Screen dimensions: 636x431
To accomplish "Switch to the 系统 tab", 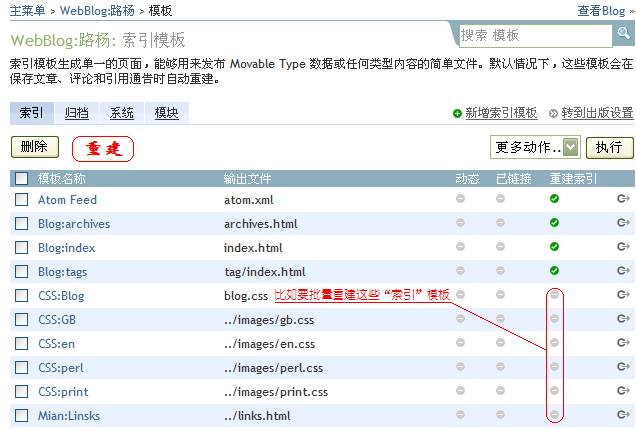I will (122, 113).
